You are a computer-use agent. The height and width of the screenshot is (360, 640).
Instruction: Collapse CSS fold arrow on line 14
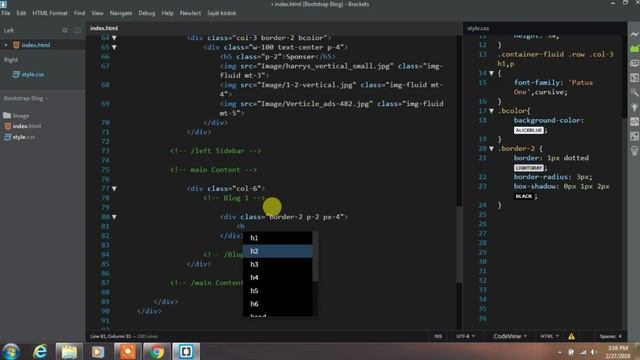point(491,73)
